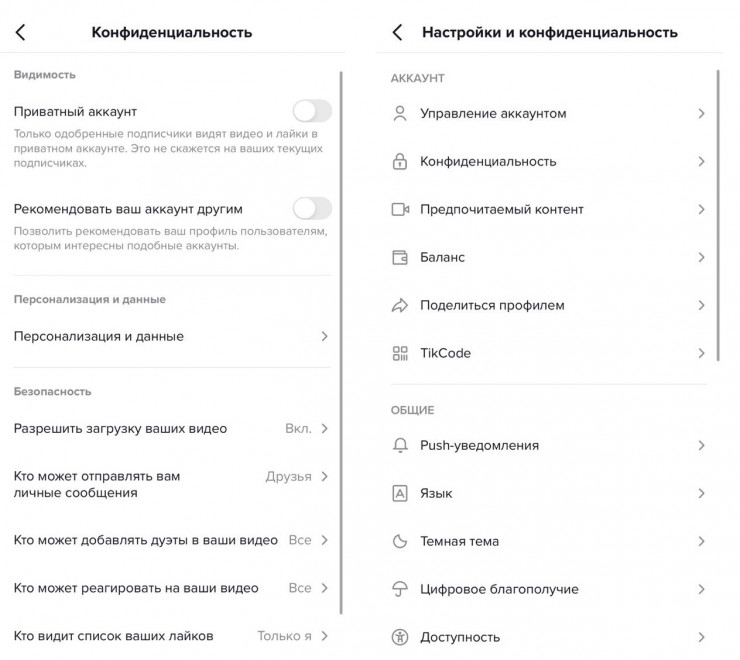Click the lock icon beside Конфиденциальность
The height and width of the screenshot is (660, 740).
[x=400, y=161]
